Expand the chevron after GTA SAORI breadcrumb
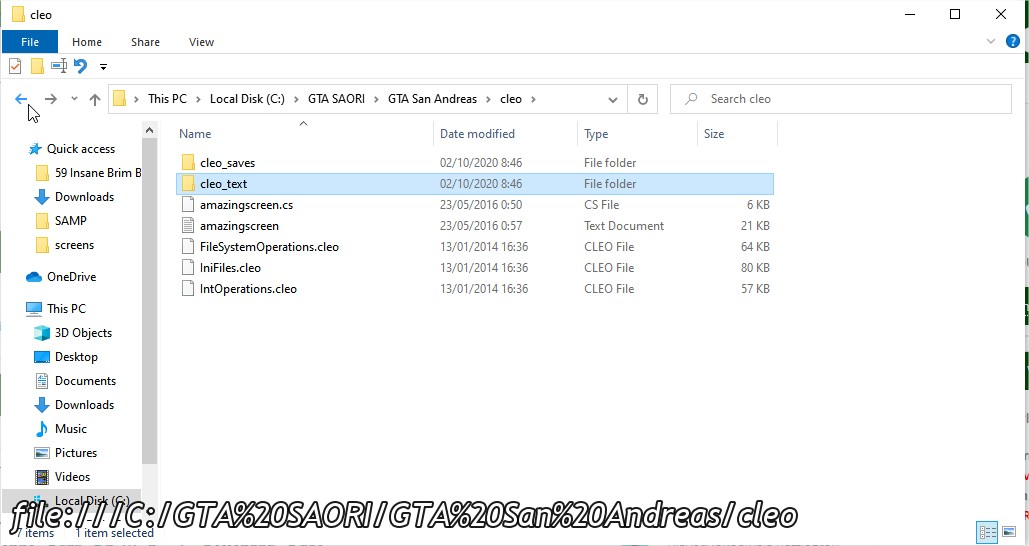Screen dimensions: 1029x546 377,99
